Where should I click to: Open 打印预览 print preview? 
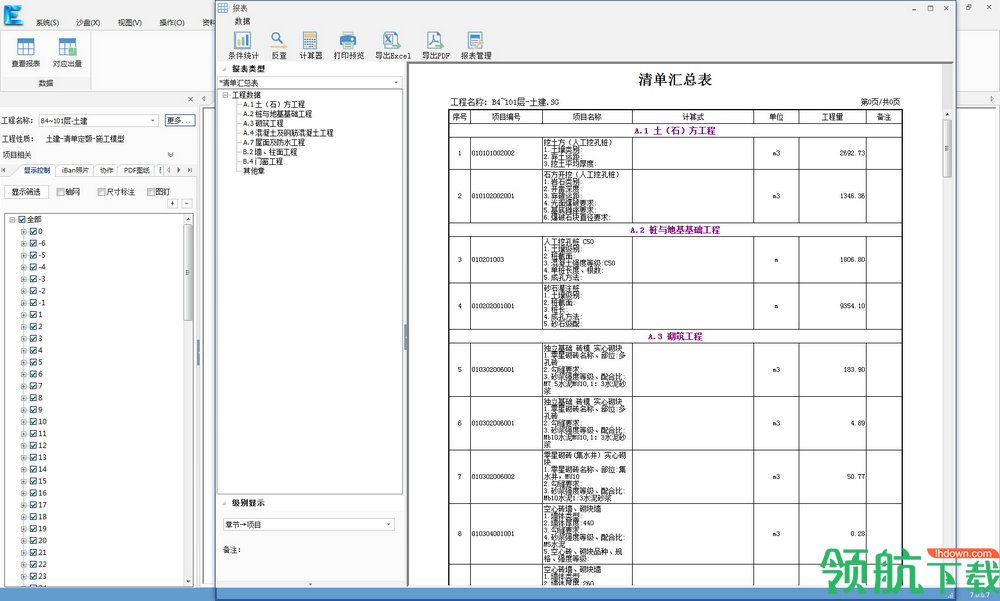pyautogui.click(x=348, y=45)
